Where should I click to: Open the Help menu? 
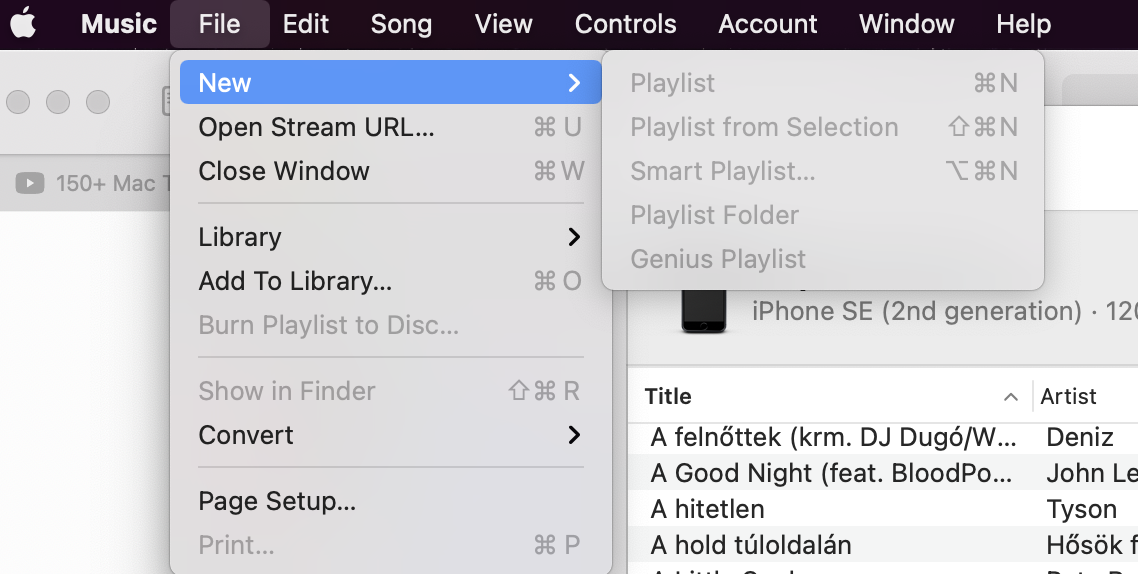(1023, 24)
